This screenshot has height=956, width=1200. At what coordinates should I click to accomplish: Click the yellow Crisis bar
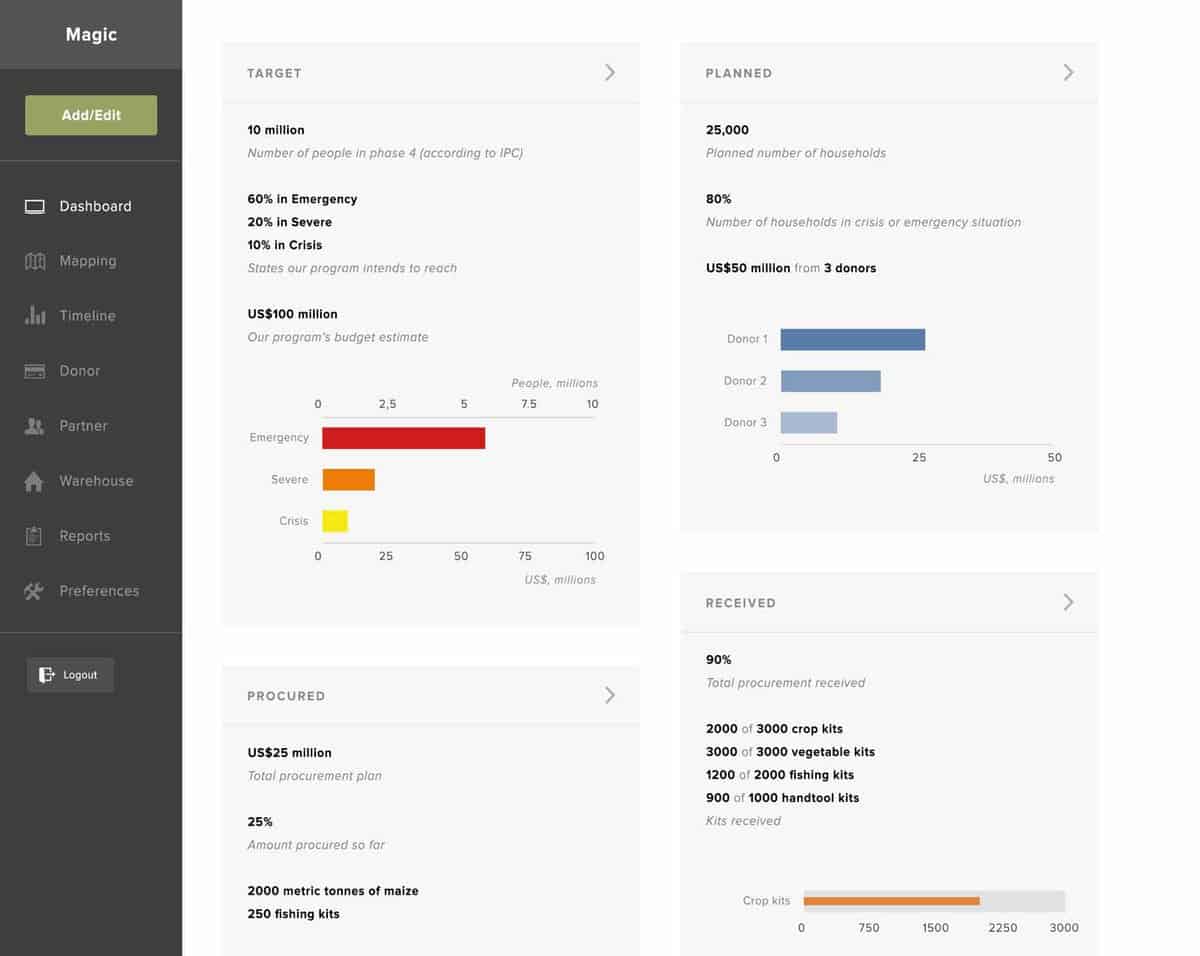tap(335, 521)
